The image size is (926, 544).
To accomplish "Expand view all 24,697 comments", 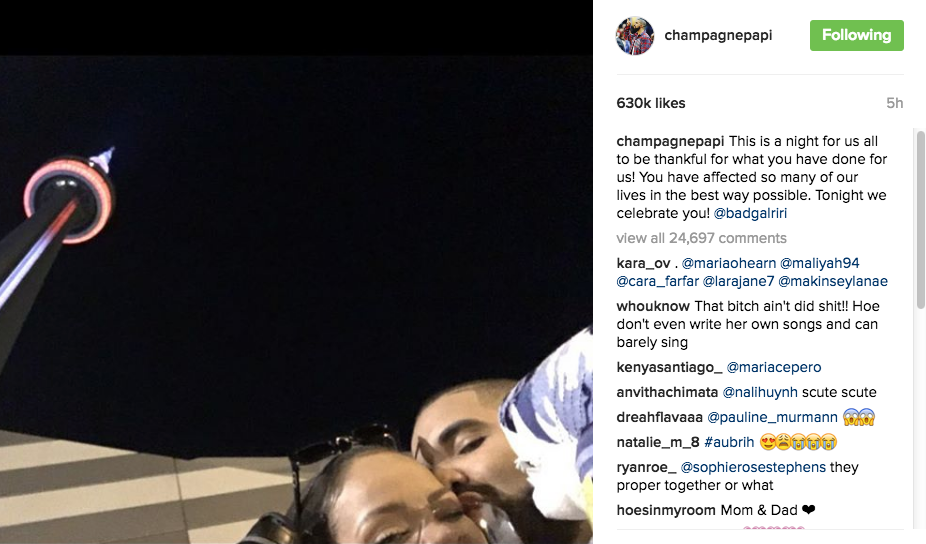I will 702,238.
